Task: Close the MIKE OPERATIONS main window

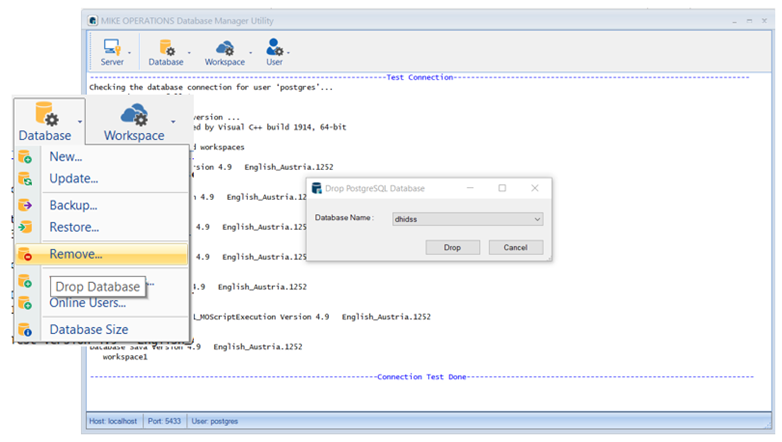Action: [764, 21]
